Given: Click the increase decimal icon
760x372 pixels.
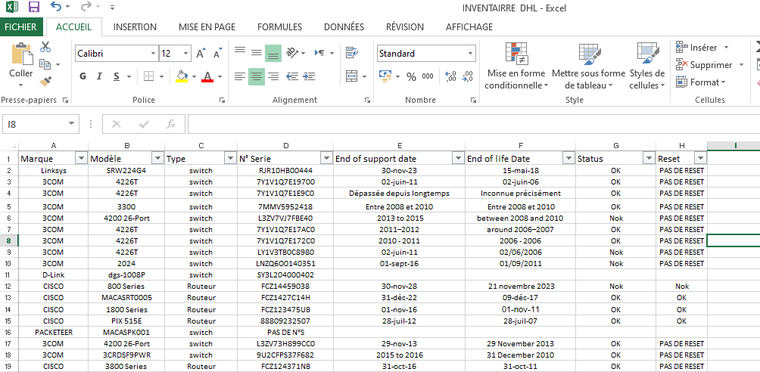Looking at the screenshot, I should 450,76.
